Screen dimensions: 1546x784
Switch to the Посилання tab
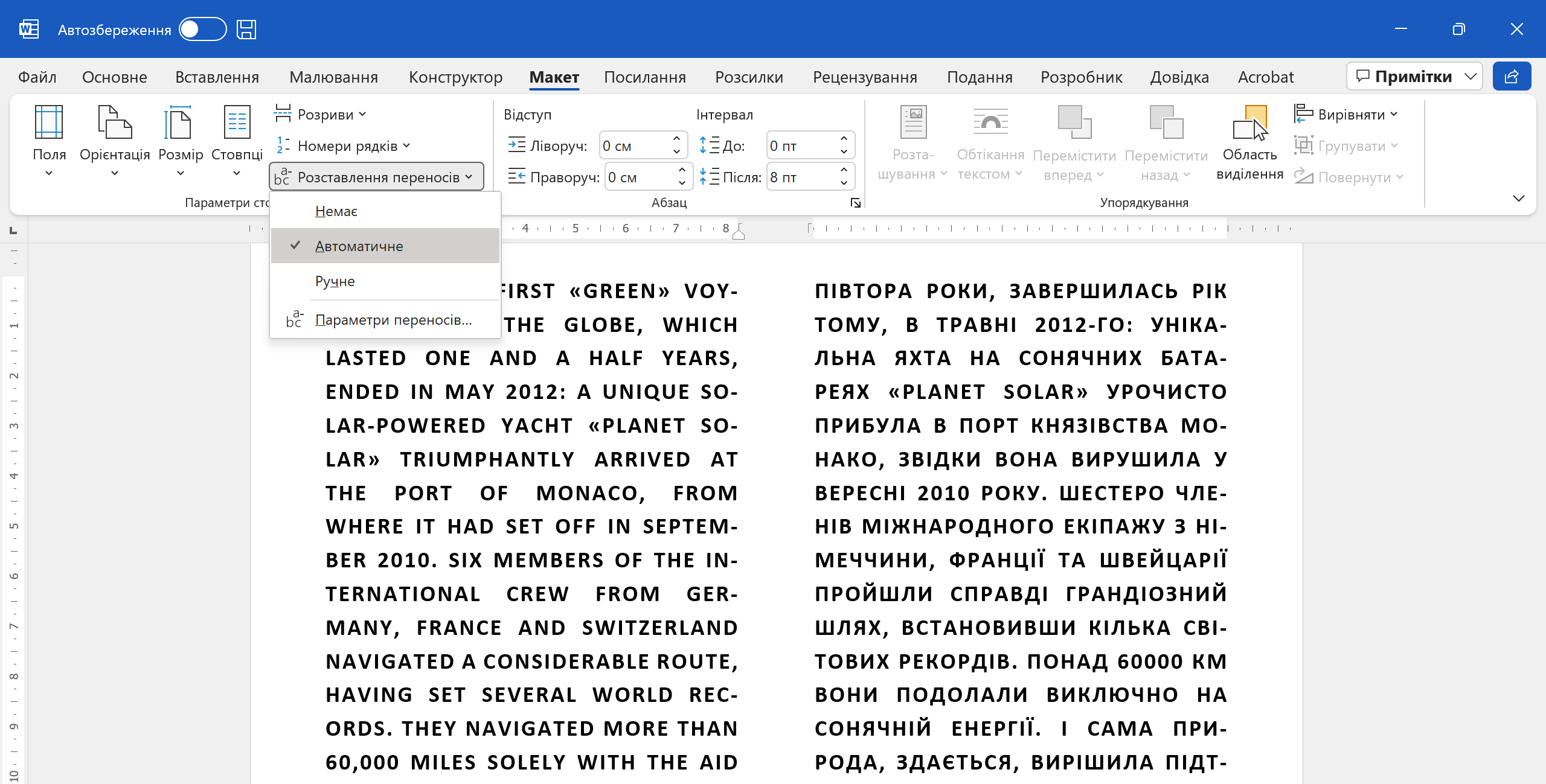[x=644, y=77]
